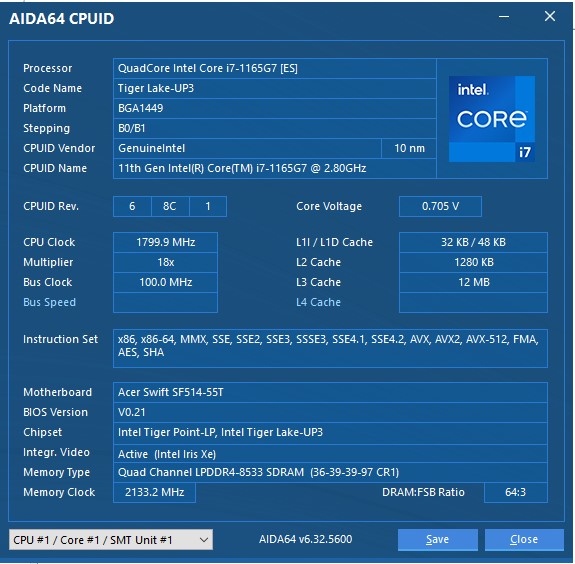The image size is (575, 564).
Task: Click the DRAM:FSB Ratio 64:3 box
Action: pos(516,492)
